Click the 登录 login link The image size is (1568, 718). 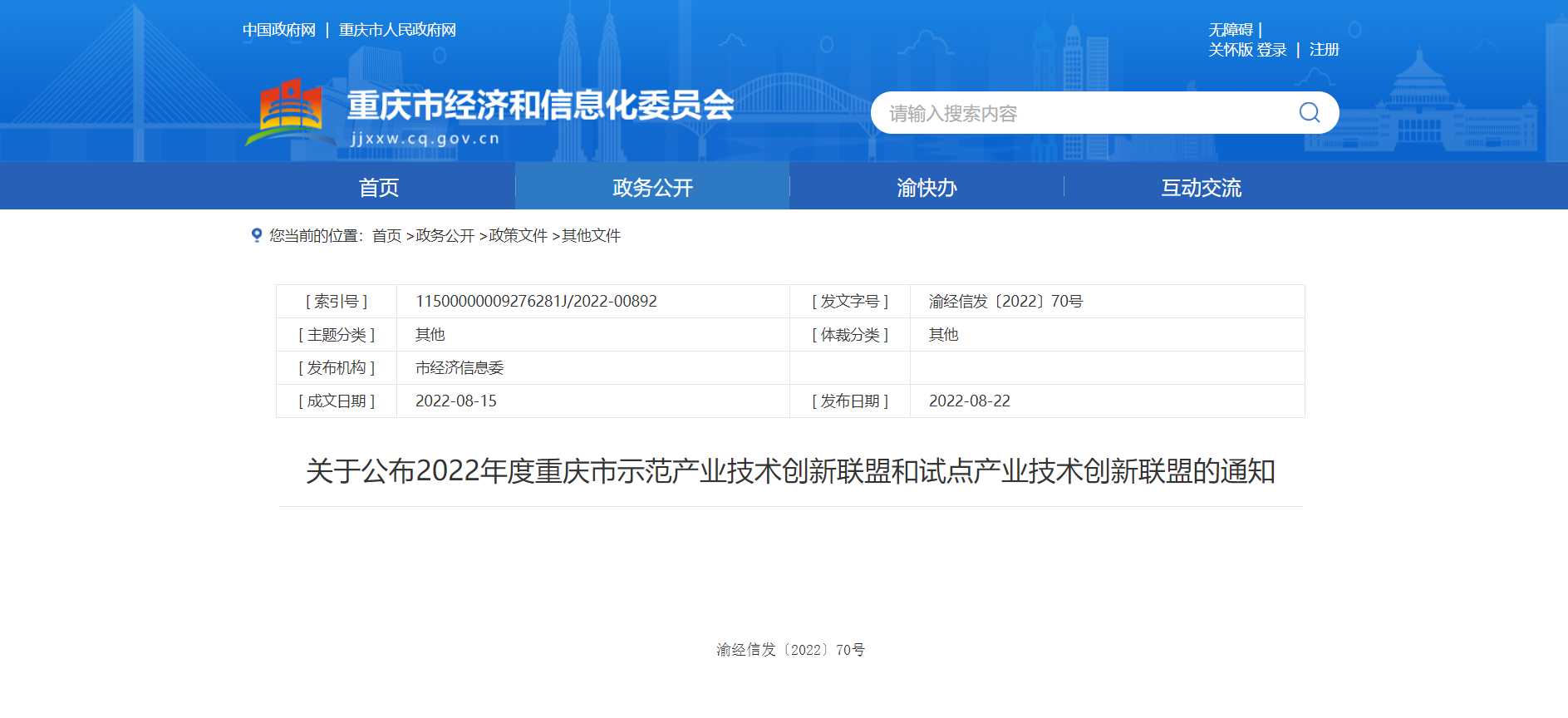(x=1271, y=50)
